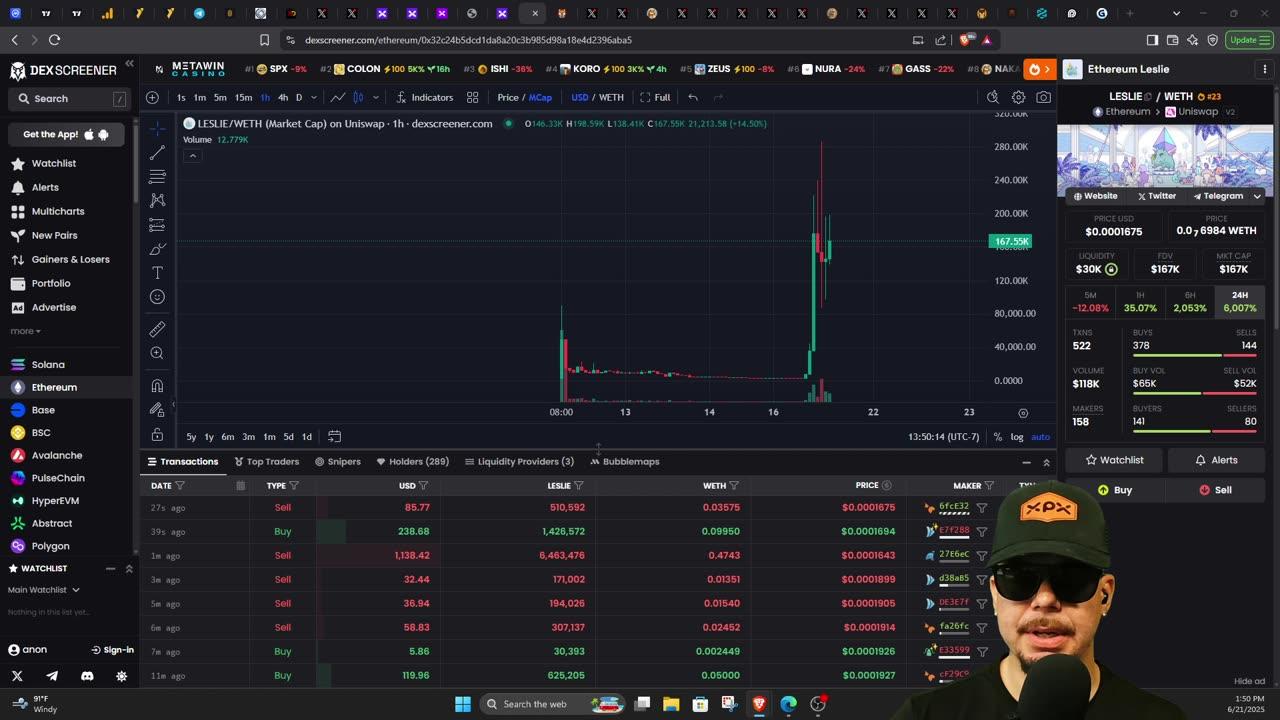Open the chart layout grid icon
Screen dimensions: 1280x720
point(472,97)
